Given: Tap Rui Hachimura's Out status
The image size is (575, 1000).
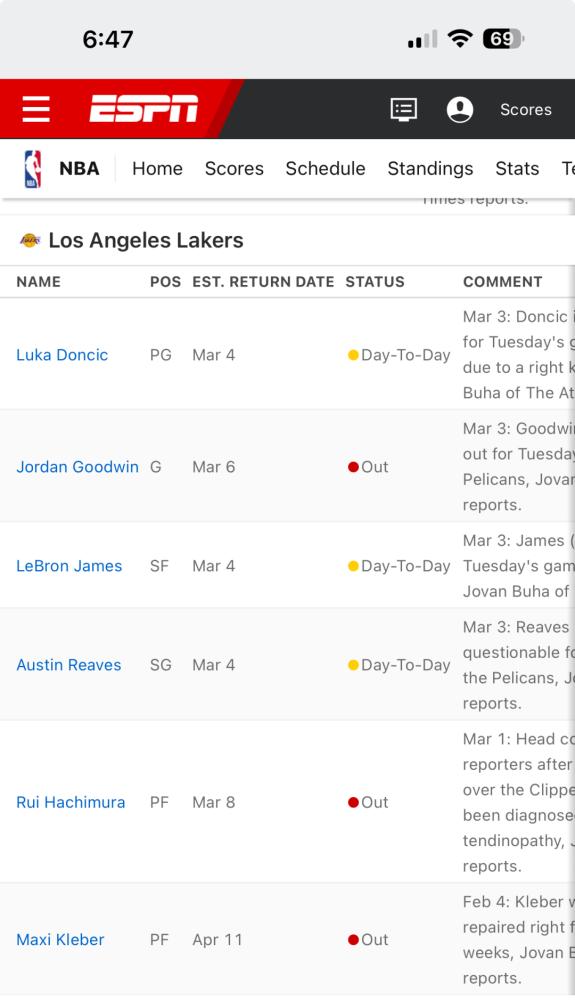Looking at the screenshot, I should [368, 802].
